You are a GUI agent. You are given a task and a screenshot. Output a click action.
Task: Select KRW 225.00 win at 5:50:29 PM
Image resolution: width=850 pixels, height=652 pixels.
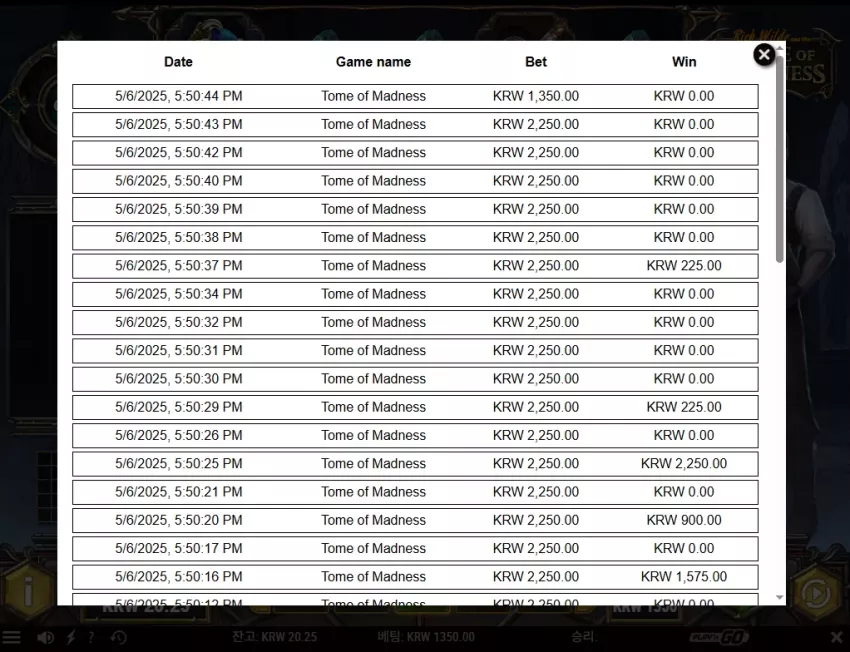coord(684,407)
